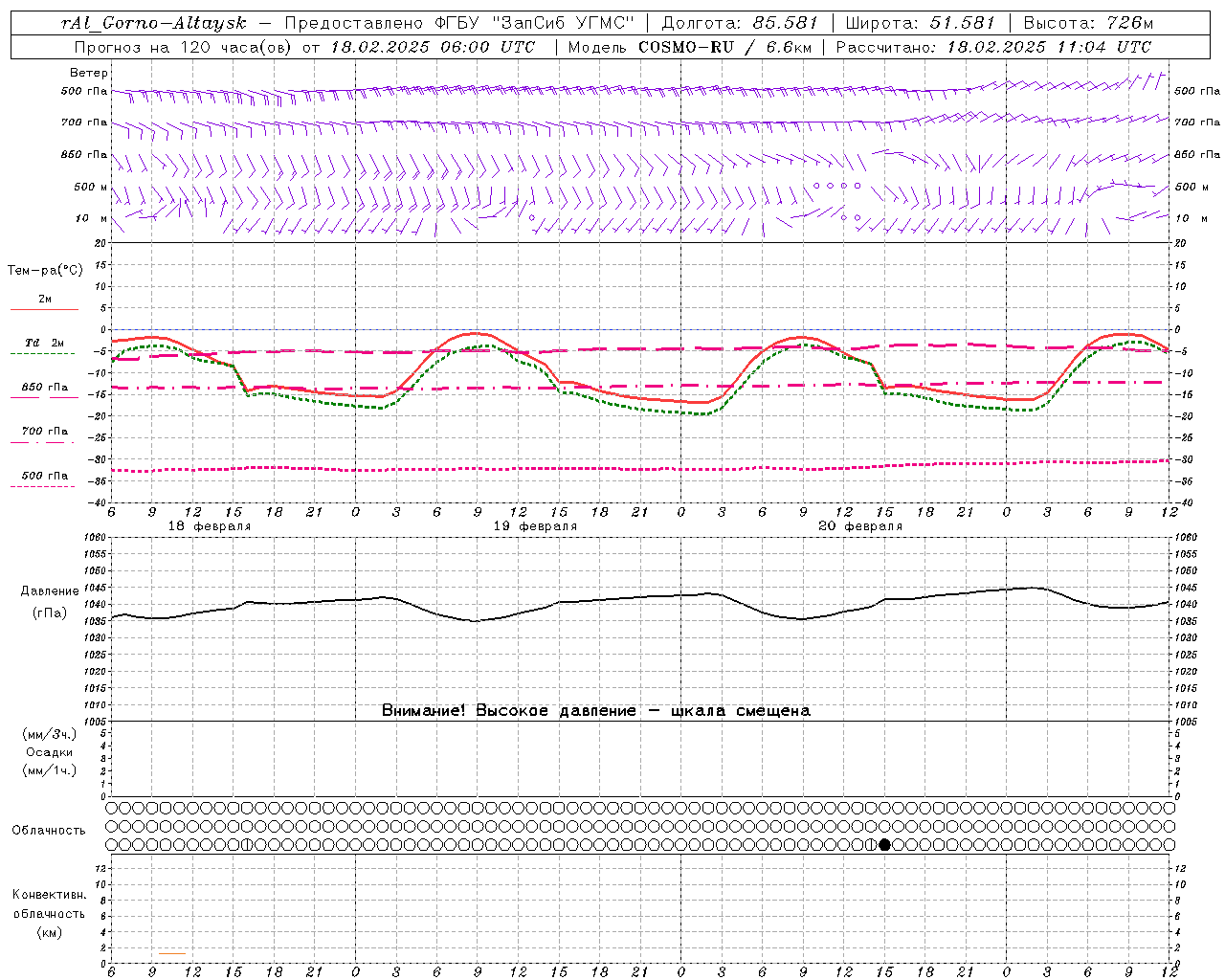Click the 18 февраля date label

pyautogui.click(x=210, y=526)
